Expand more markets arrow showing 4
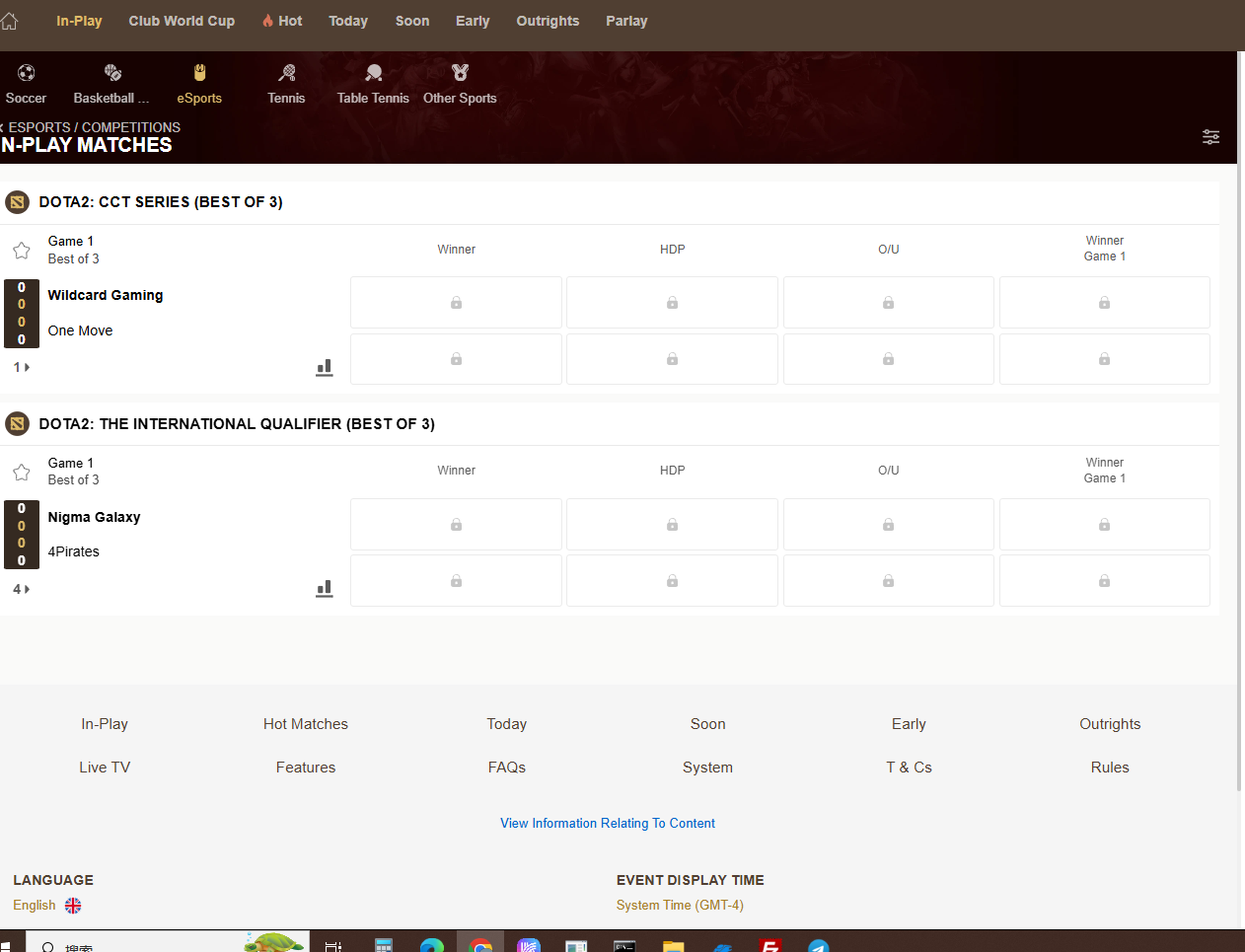1245x952 pixels. pyautogui.click(x=22, y=589)
